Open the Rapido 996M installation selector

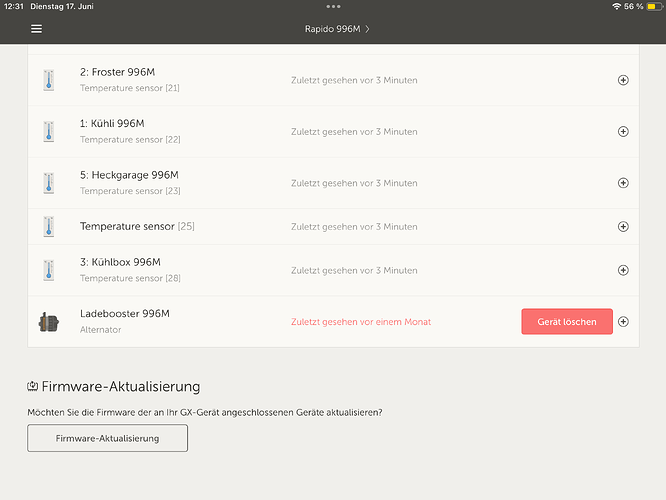coord(337,29)
